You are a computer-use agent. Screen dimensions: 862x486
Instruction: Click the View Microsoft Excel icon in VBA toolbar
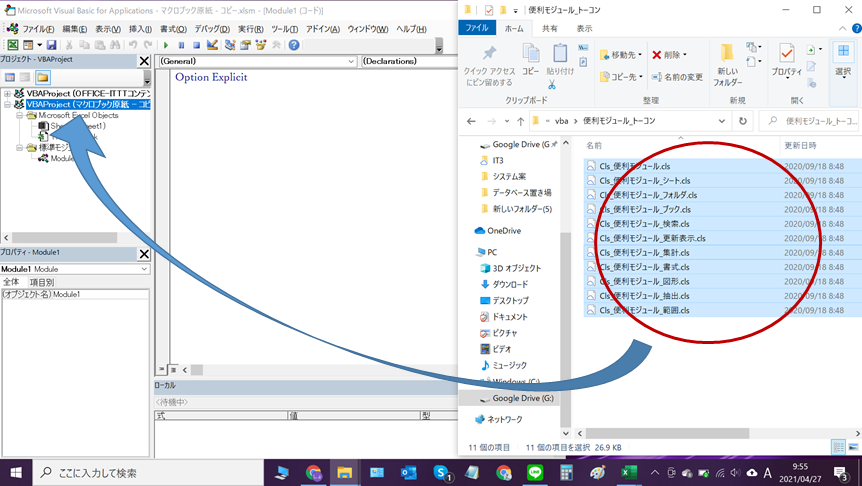[13, 45]
